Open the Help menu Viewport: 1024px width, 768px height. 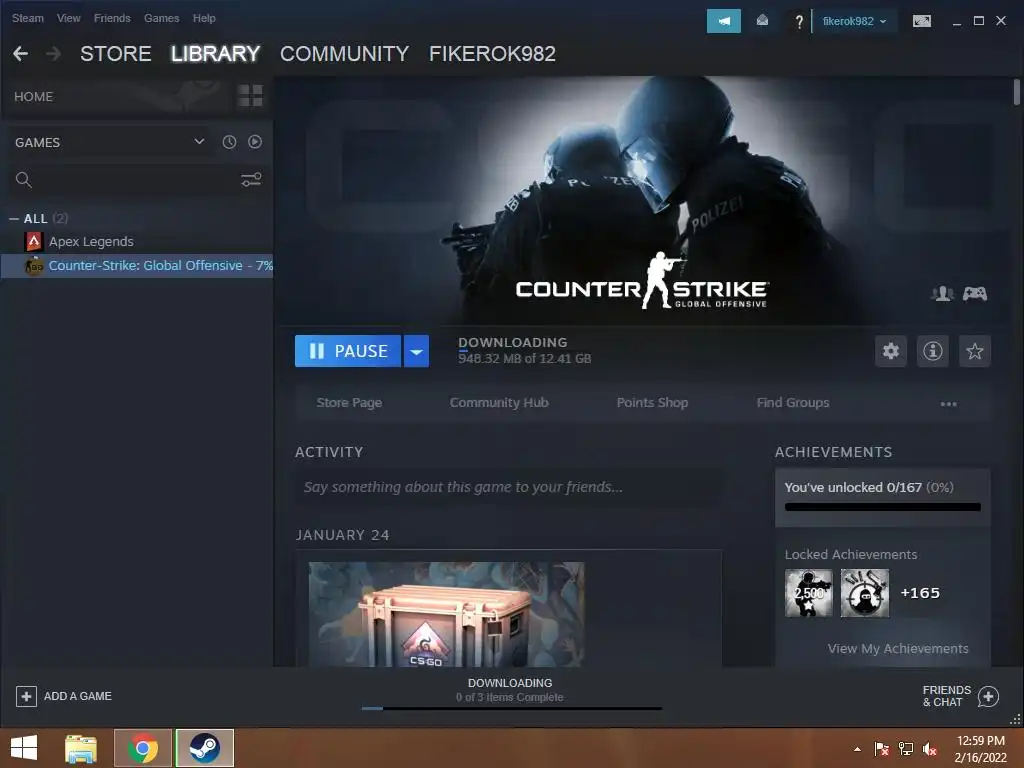pos(204,18)
